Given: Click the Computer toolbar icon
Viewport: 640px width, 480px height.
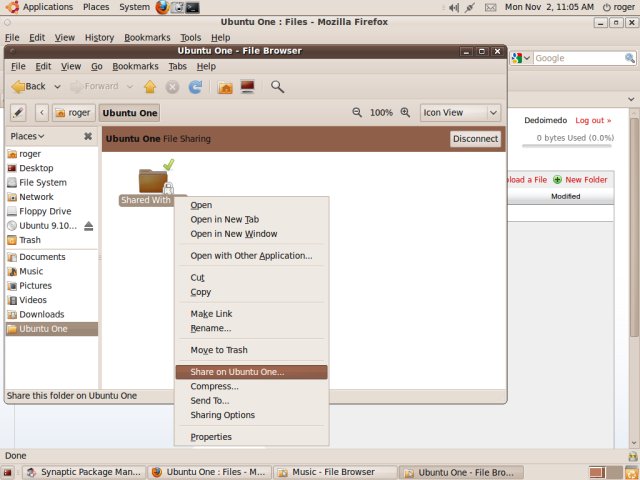Looking at the screenshot, I should [x=247, y=87].
